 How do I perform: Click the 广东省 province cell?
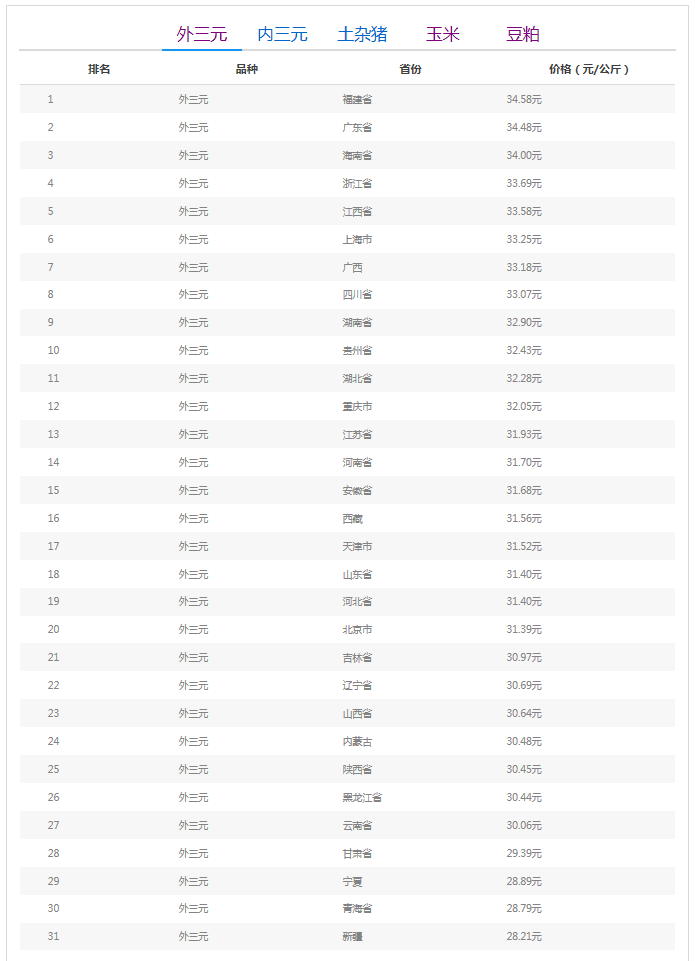point(357,127)
